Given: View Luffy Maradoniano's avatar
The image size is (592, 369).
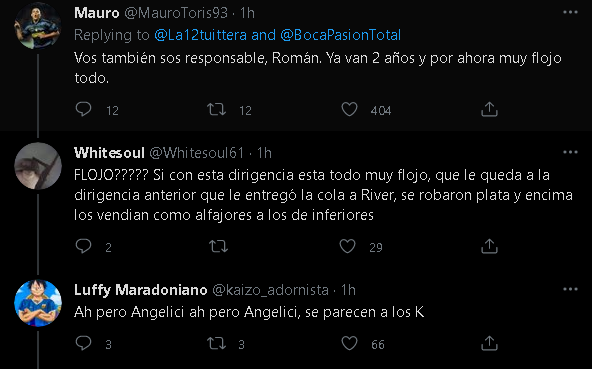Looking at the screenshot, I should coord(38,303).
